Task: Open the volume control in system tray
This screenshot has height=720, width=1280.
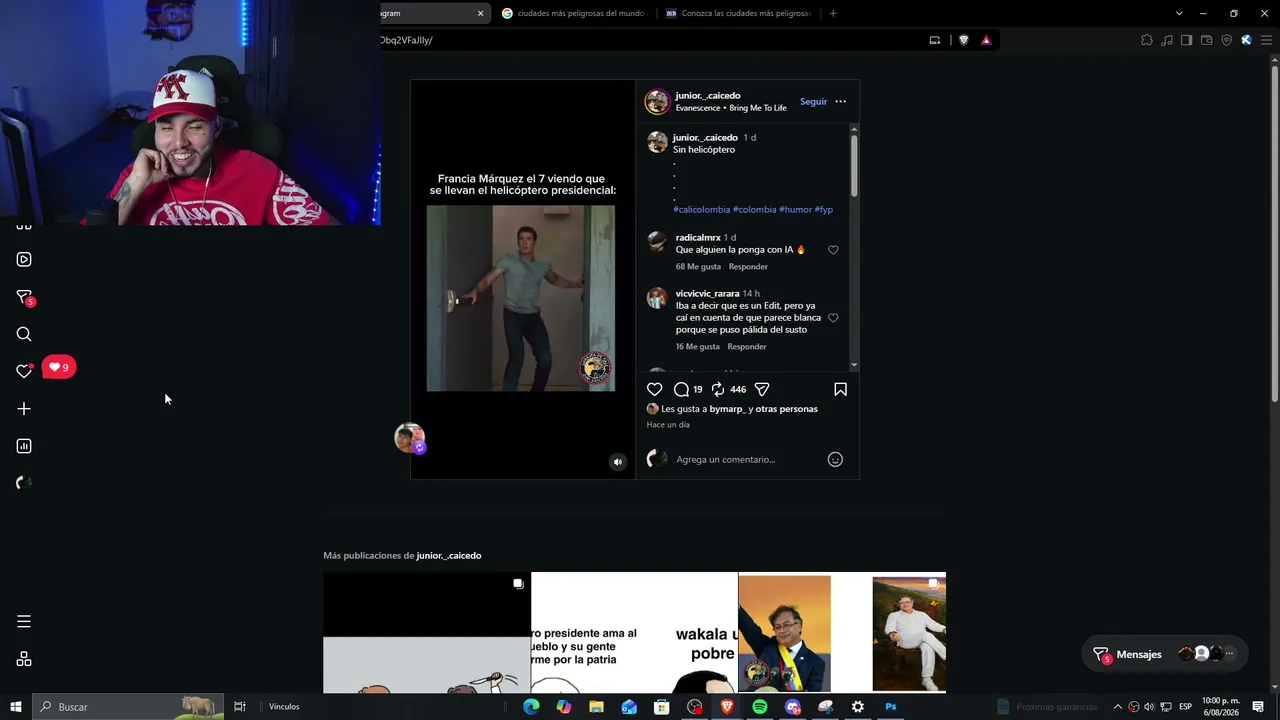Action: (x=1149, y=707)
